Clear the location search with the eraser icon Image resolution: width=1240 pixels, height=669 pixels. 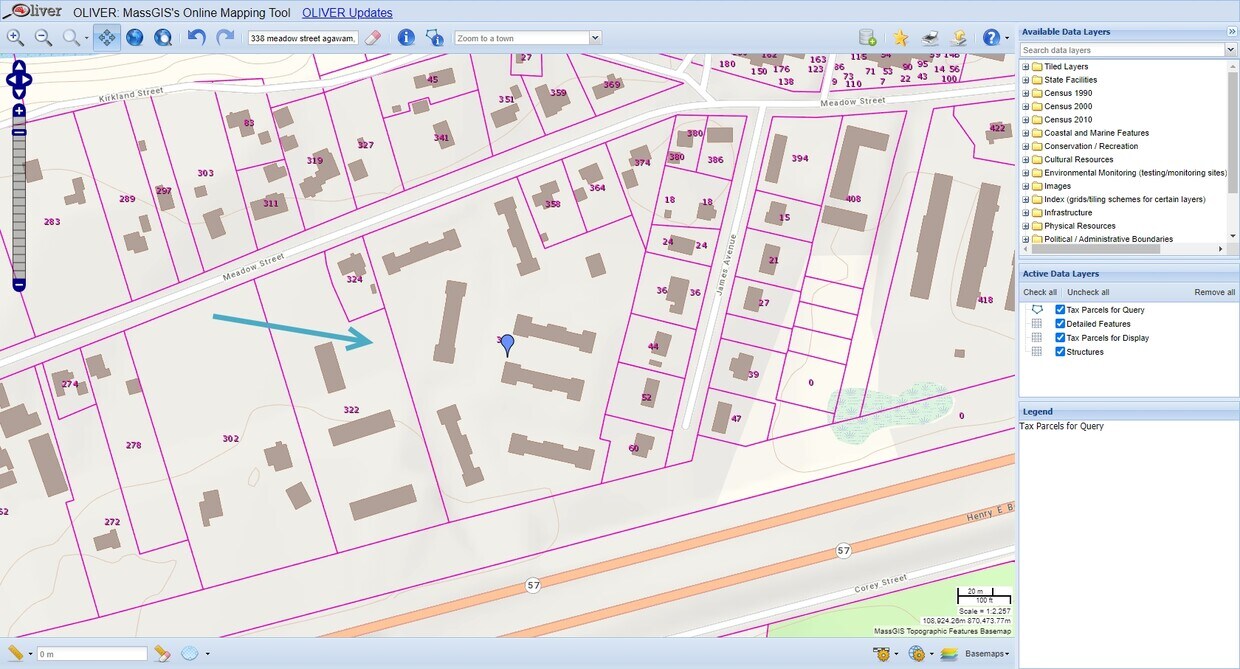pyautogui.click(x=373, y=38)
